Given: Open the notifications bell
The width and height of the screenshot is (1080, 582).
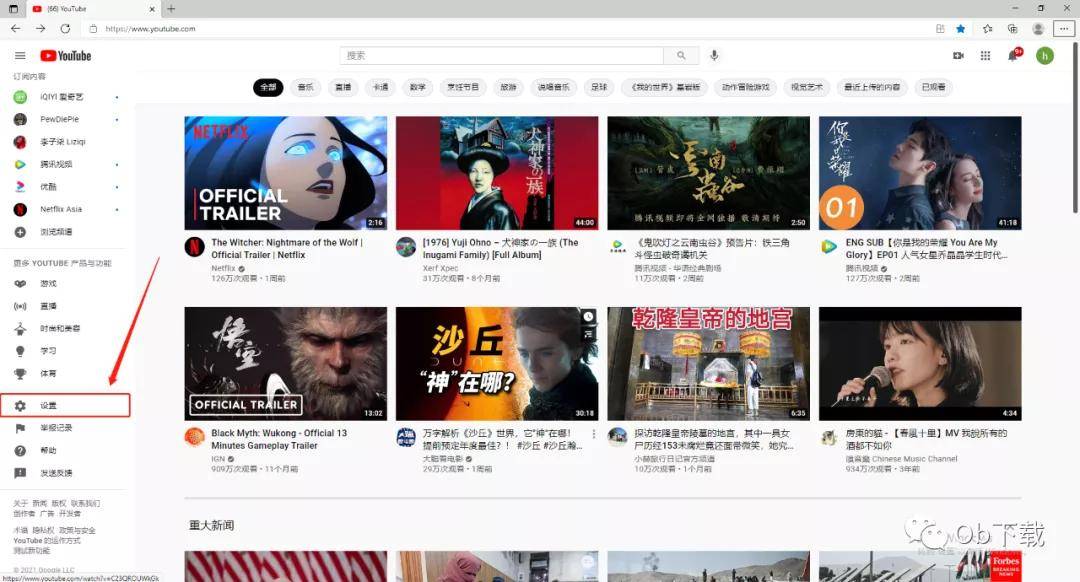Looking at the screenshot, I should pyautogui.click(x=1013, y=55).
